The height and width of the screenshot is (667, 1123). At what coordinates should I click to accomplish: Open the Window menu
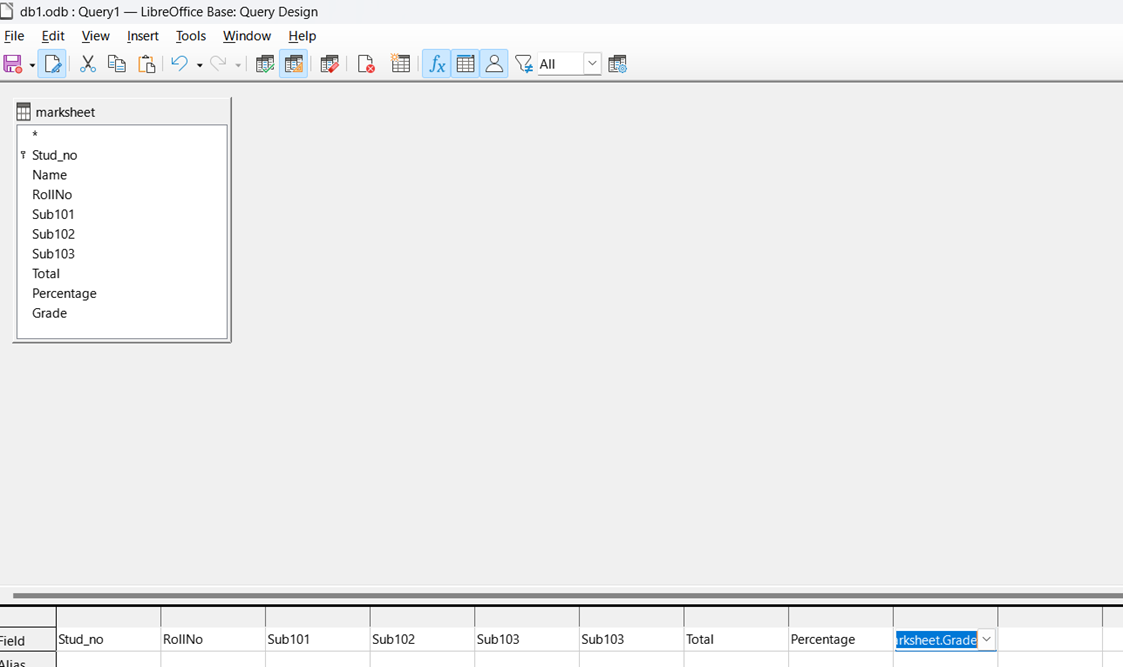[246, 36]
